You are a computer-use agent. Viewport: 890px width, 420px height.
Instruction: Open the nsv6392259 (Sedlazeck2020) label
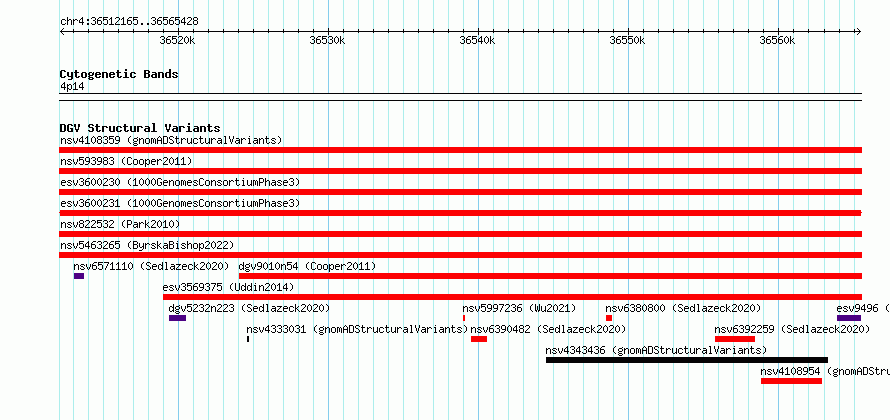(792, 329)
